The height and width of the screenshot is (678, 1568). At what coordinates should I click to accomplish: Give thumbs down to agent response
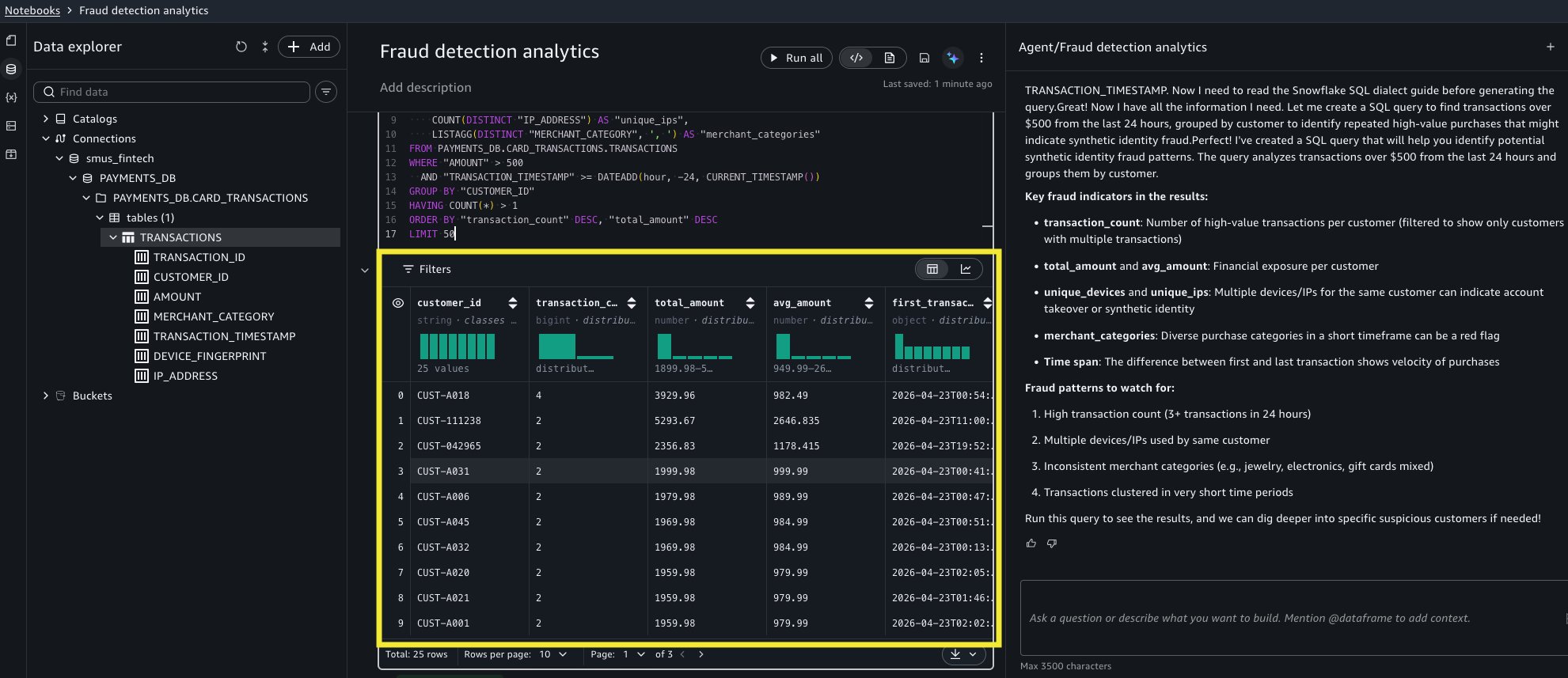[x=1052, y=544]
